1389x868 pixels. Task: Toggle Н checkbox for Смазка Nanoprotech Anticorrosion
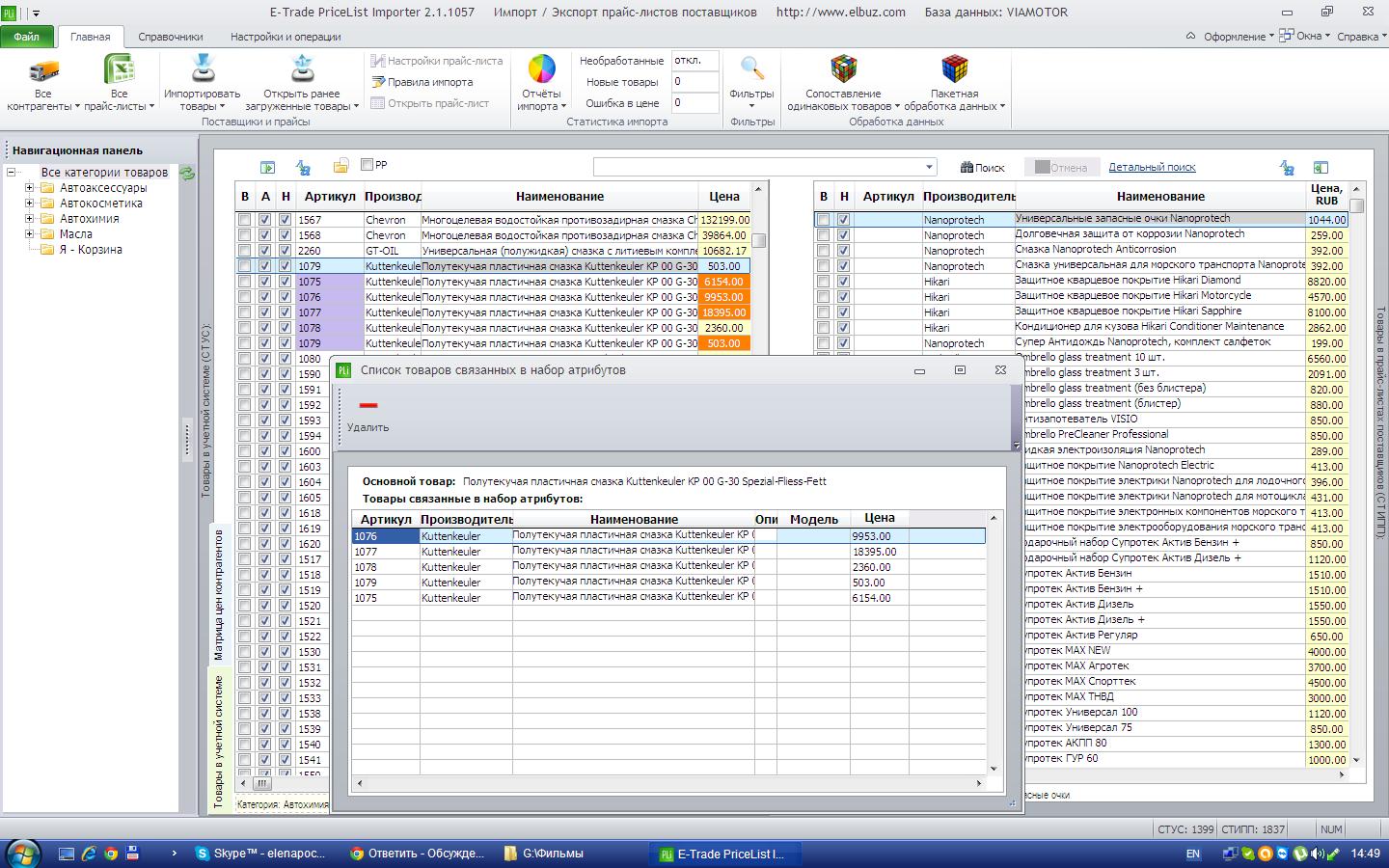click(844, 251)
